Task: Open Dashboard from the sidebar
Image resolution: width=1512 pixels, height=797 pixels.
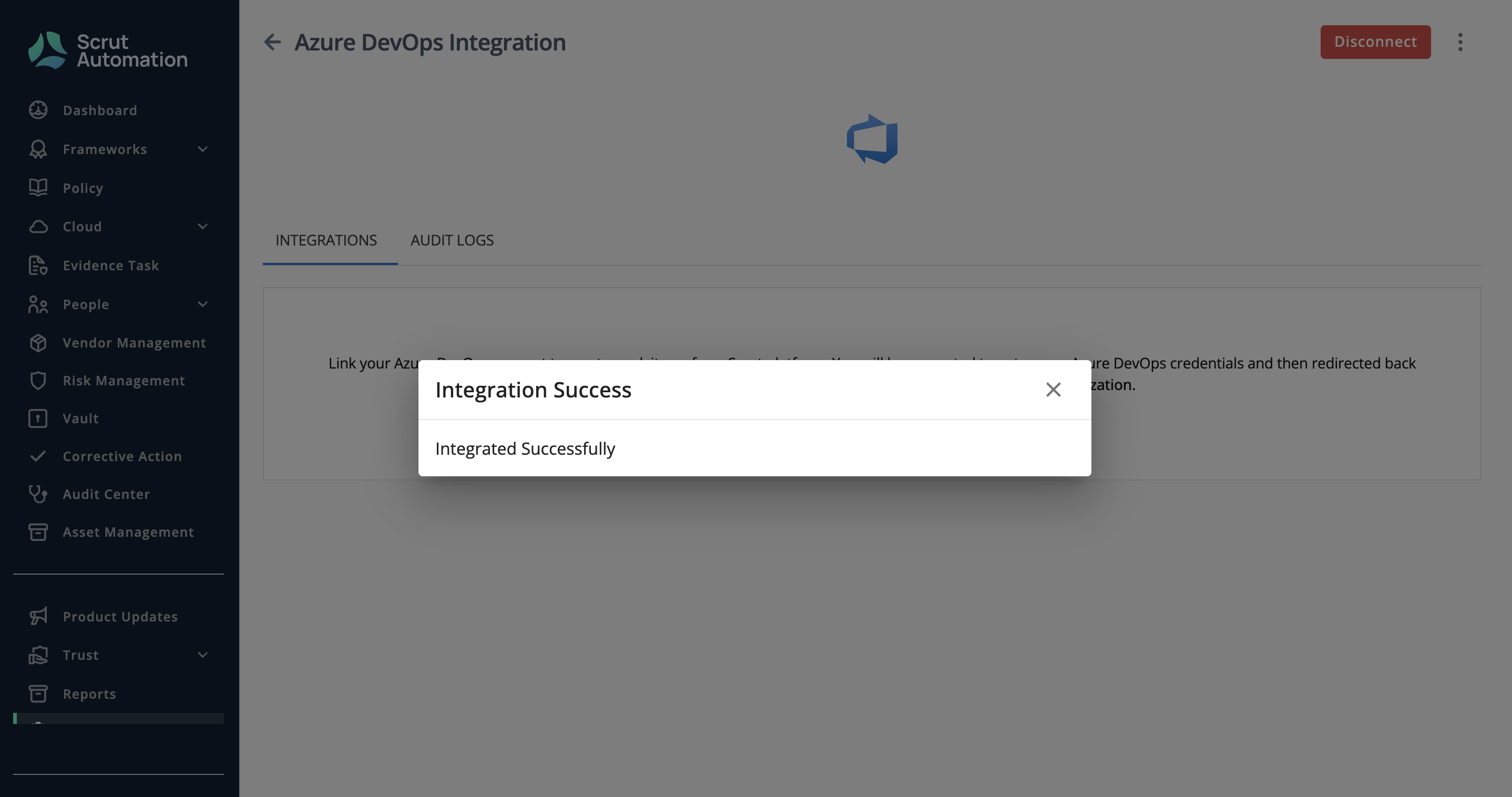Action: [100, 110]
